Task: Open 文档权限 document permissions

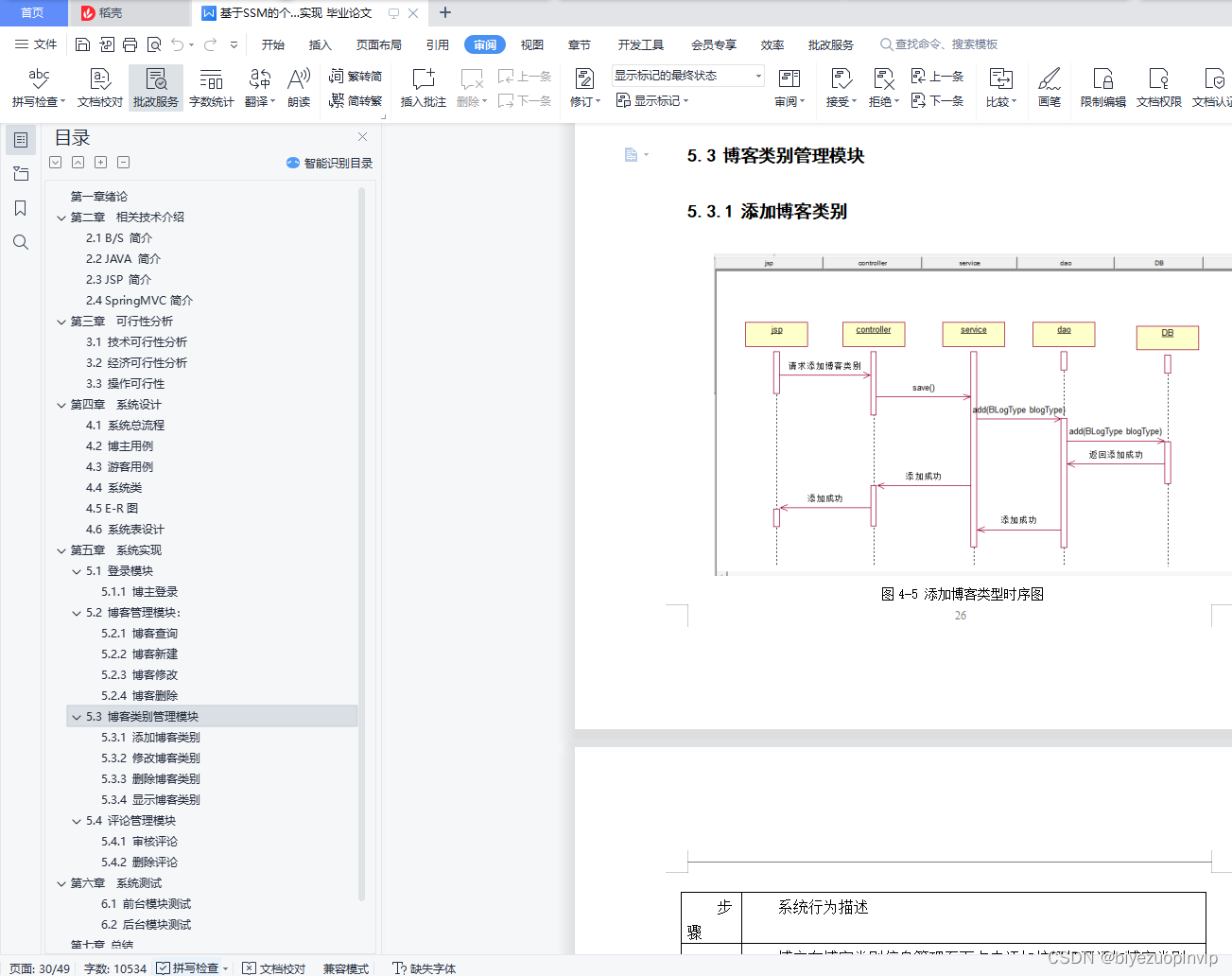Action: (1159, 87)
